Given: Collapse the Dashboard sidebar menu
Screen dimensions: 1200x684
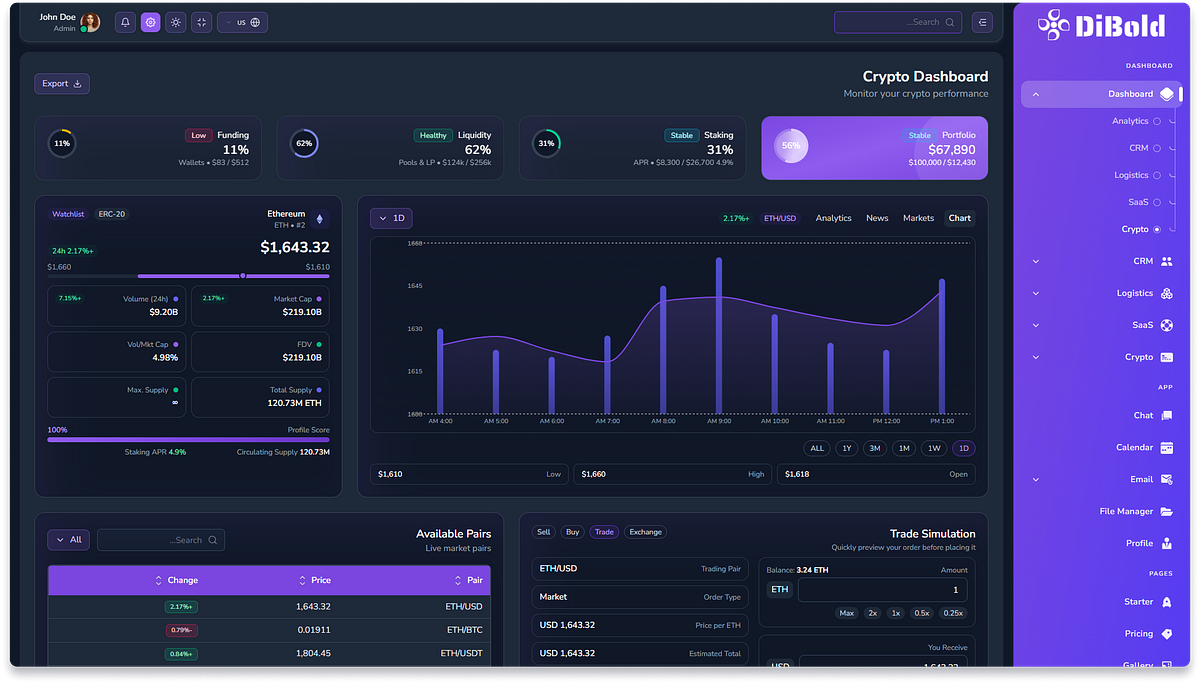Looking at the screenshot, I should [1101, 94].
